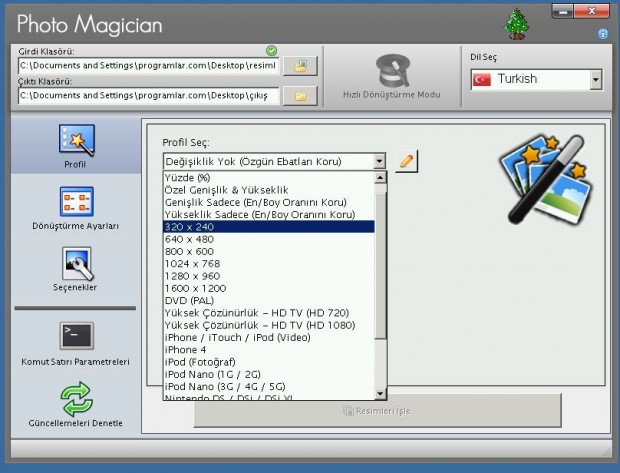Click the profile list scrollbar down arrow
This screenshot has width=620, height=473.
(380, 394)
